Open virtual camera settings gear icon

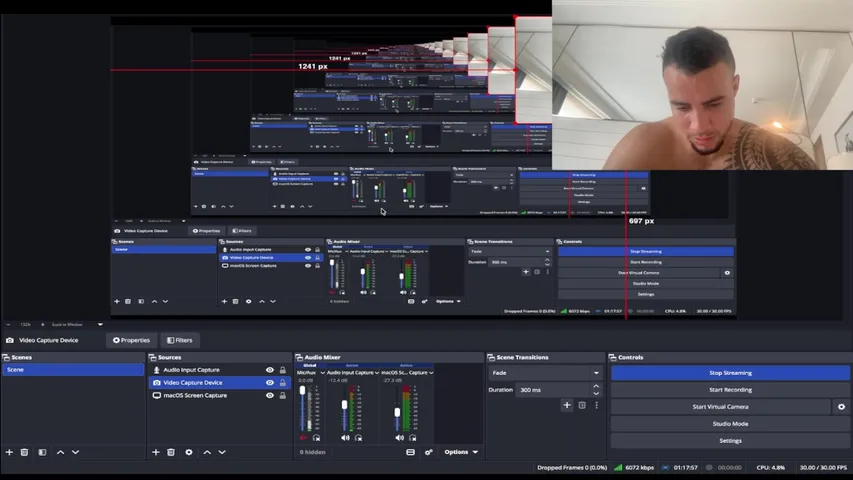coord(842,407)
